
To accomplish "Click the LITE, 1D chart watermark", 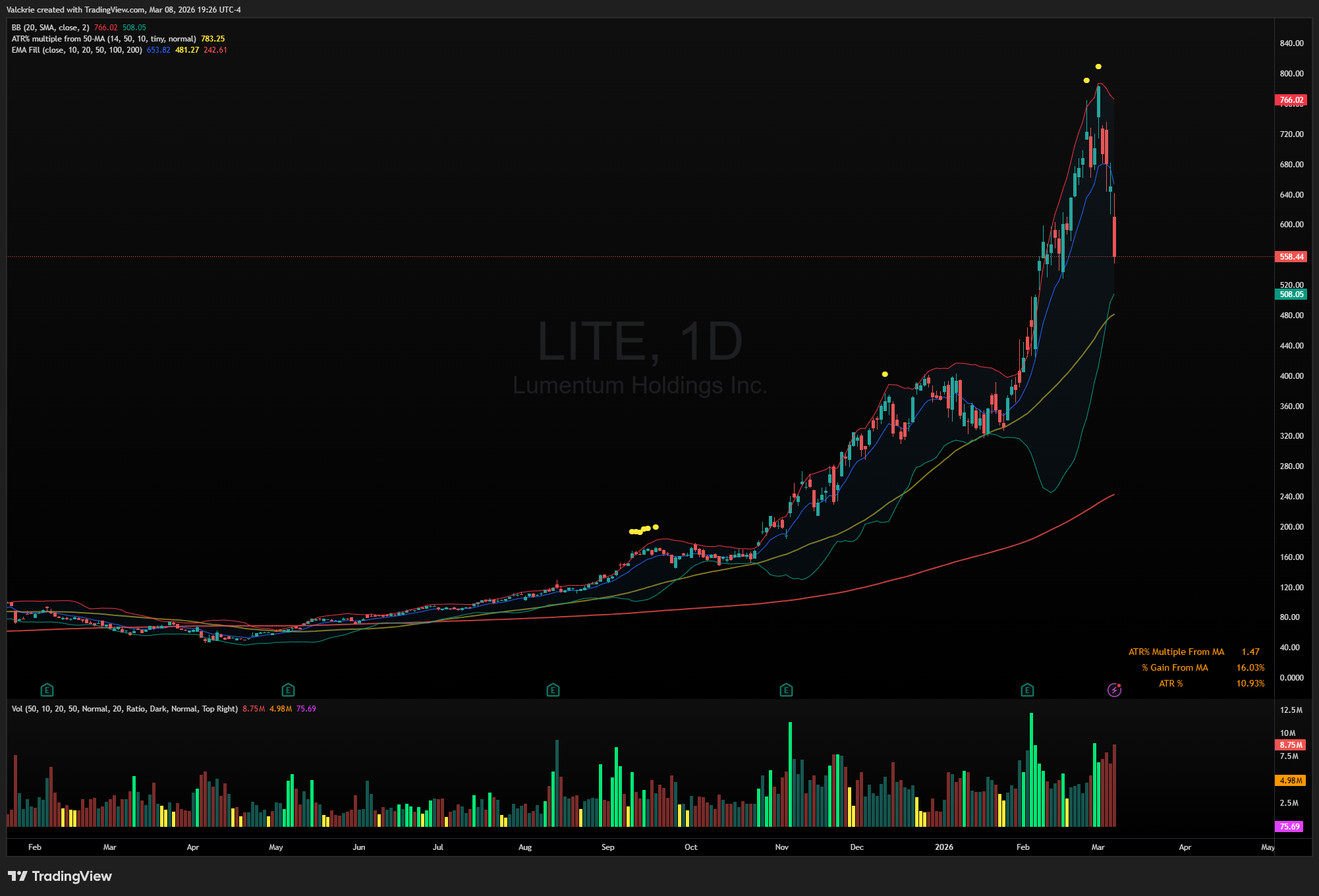I will point(640,341).
